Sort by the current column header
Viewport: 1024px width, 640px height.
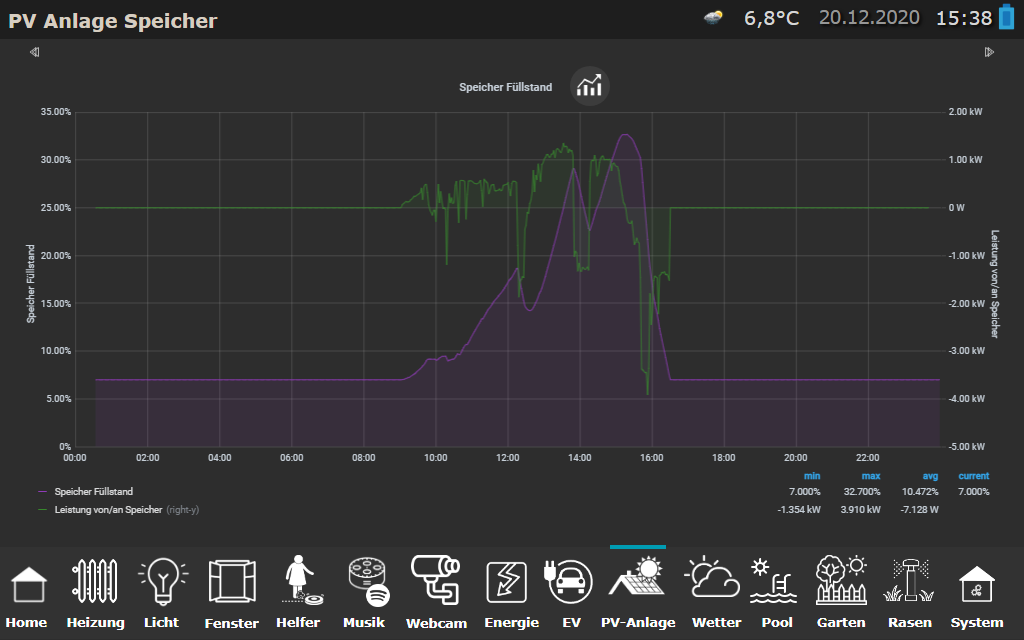(x=974, y=476)
